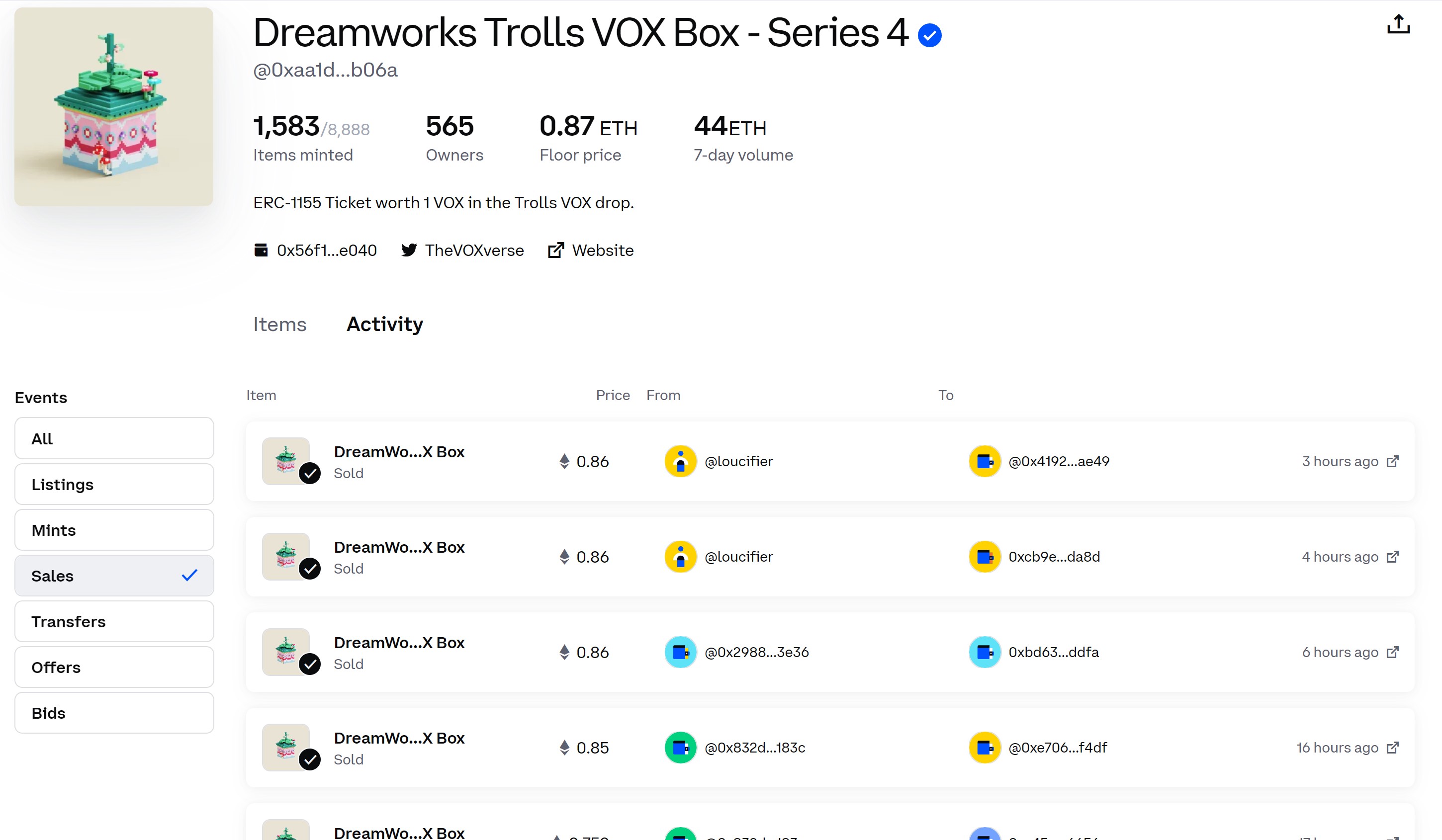This screenshot has width=1442, height=840.
Task: Select the Mints event filter
Action: coord(114,530)
